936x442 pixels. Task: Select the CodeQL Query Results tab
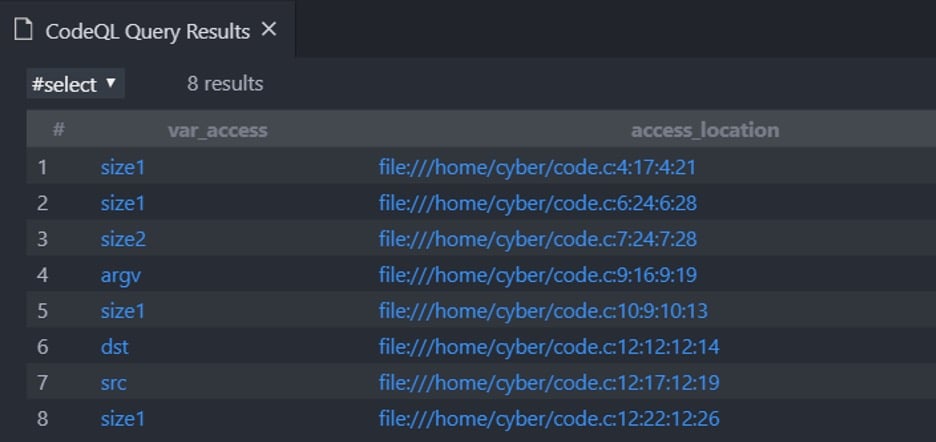pos(146,29)
